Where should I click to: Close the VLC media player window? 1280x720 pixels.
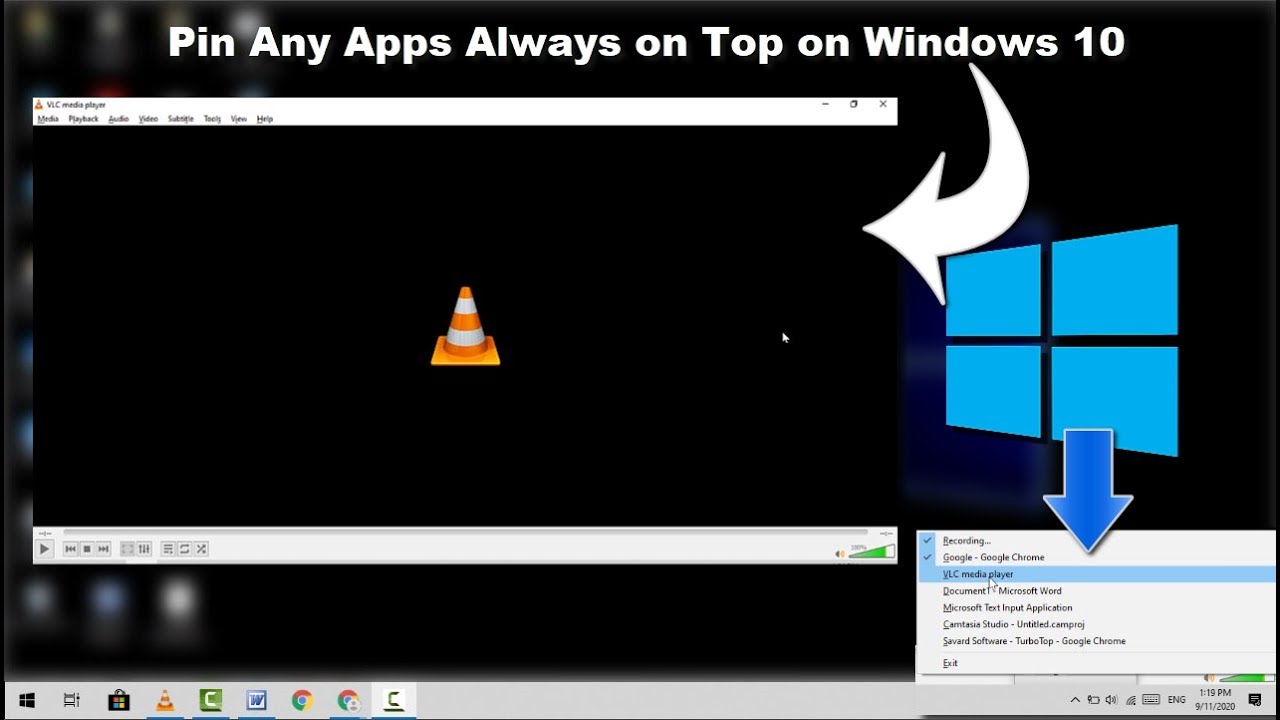pos(883,104)
